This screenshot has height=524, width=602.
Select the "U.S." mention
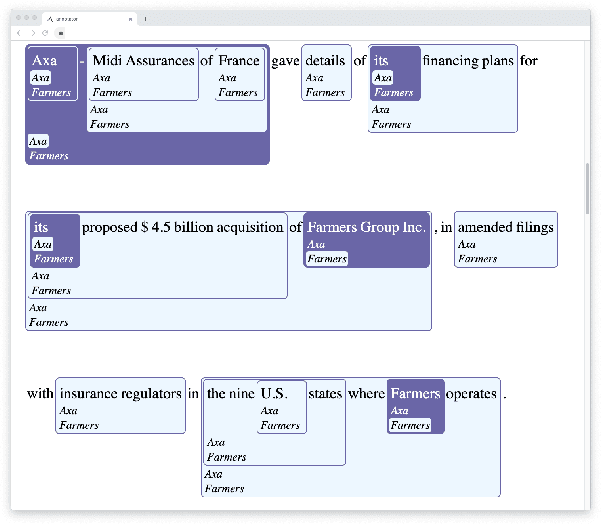(274, 394)
